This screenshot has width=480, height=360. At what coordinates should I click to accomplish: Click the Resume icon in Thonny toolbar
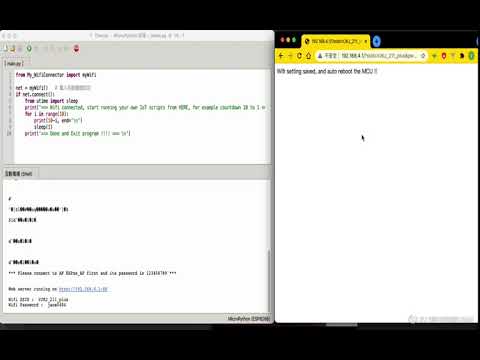(66, 49)
